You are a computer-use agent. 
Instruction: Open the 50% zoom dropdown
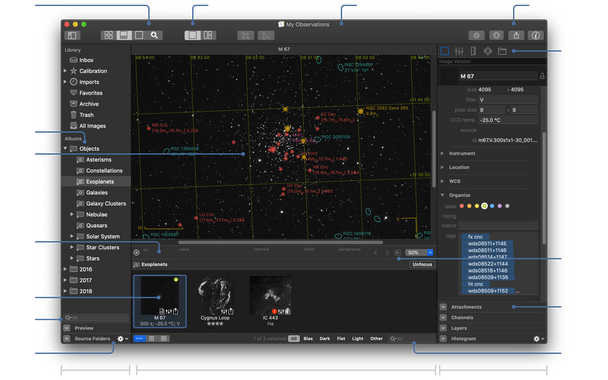[x=419, y=252]
